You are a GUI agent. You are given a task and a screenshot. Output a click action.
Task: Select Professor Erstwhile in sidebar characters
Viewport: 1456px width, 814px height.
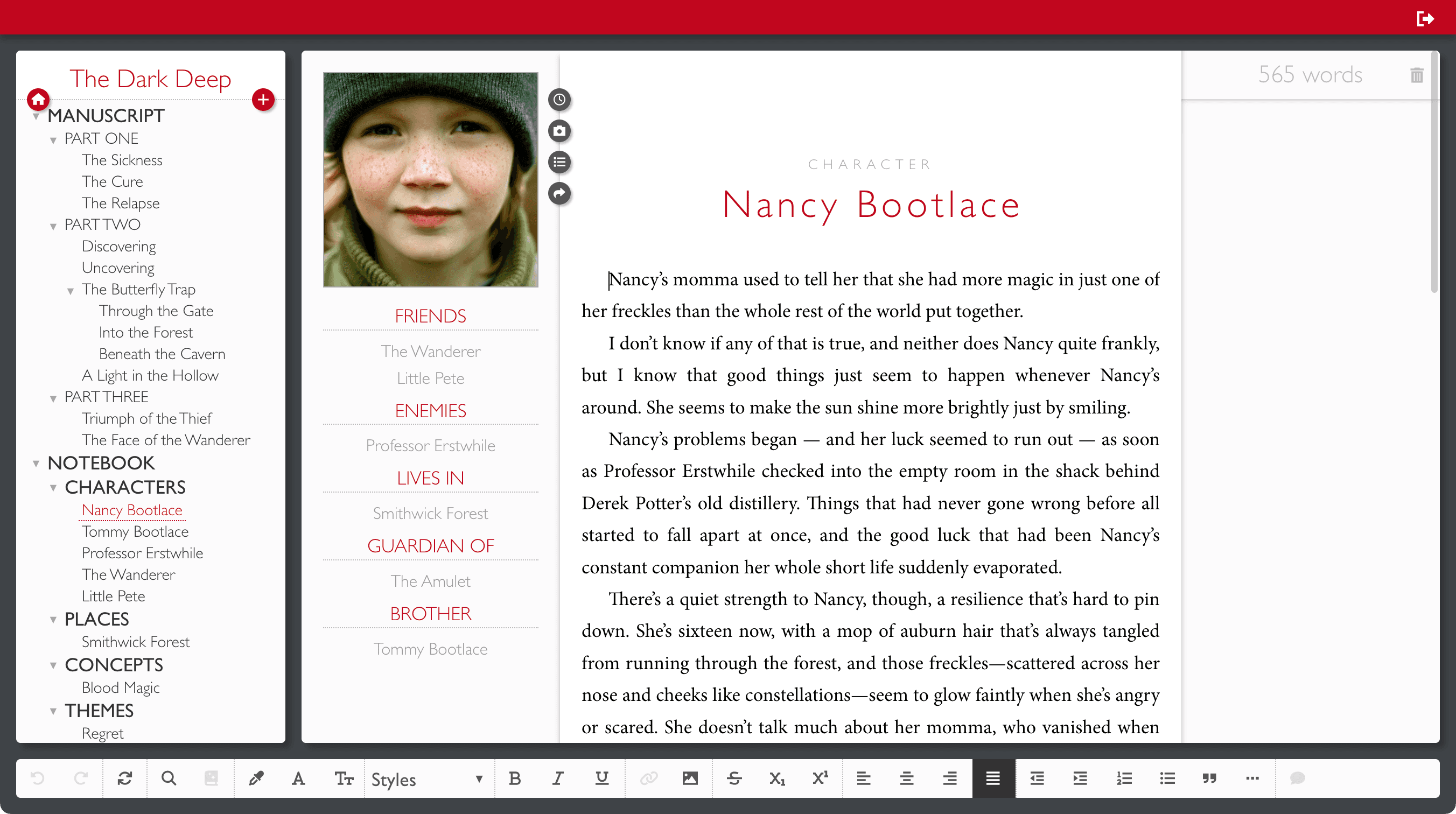click(x=143, y=553)
